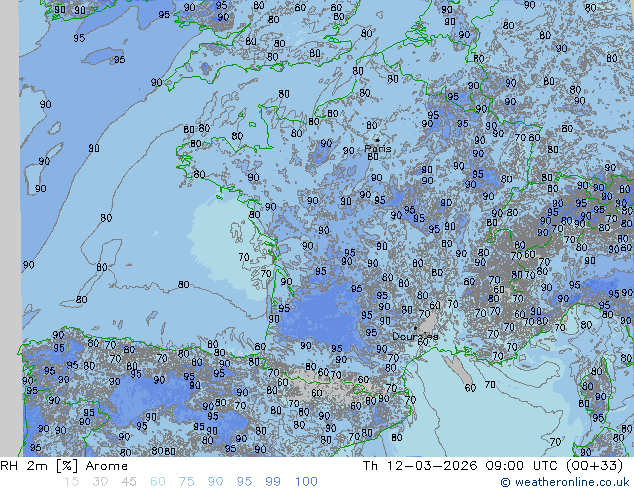
Task: Click legend value 75
Action: coord(187,482)
